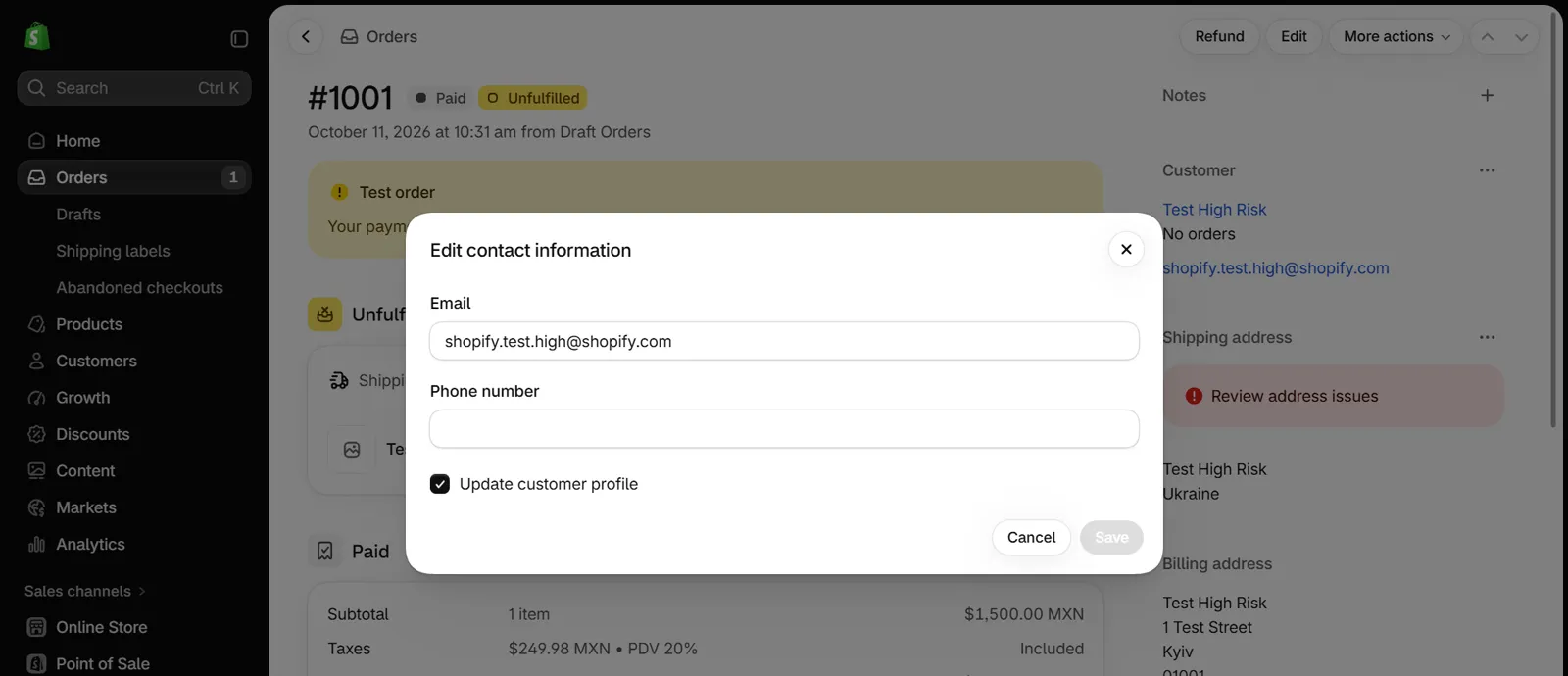Click the Search box in the sidebar

point(134,88)
